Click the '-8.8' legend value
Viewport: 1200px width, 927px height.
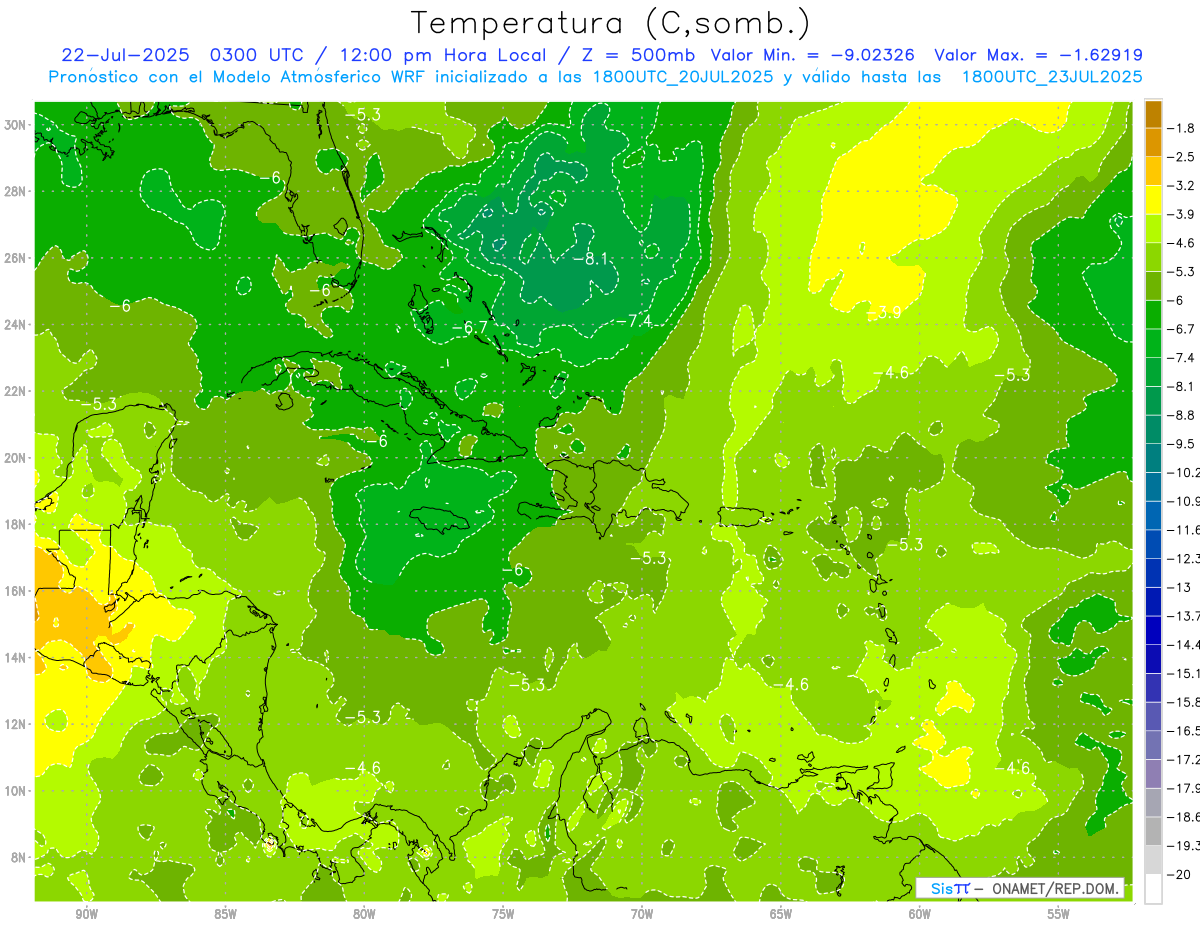1183,415
